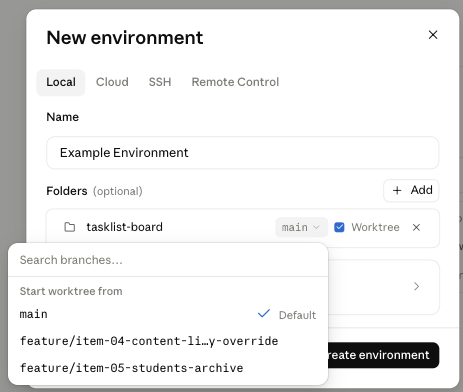The width and height of the screenshot is (463, 392).
Task: Select the Local tab
Action: coord(61,82)
